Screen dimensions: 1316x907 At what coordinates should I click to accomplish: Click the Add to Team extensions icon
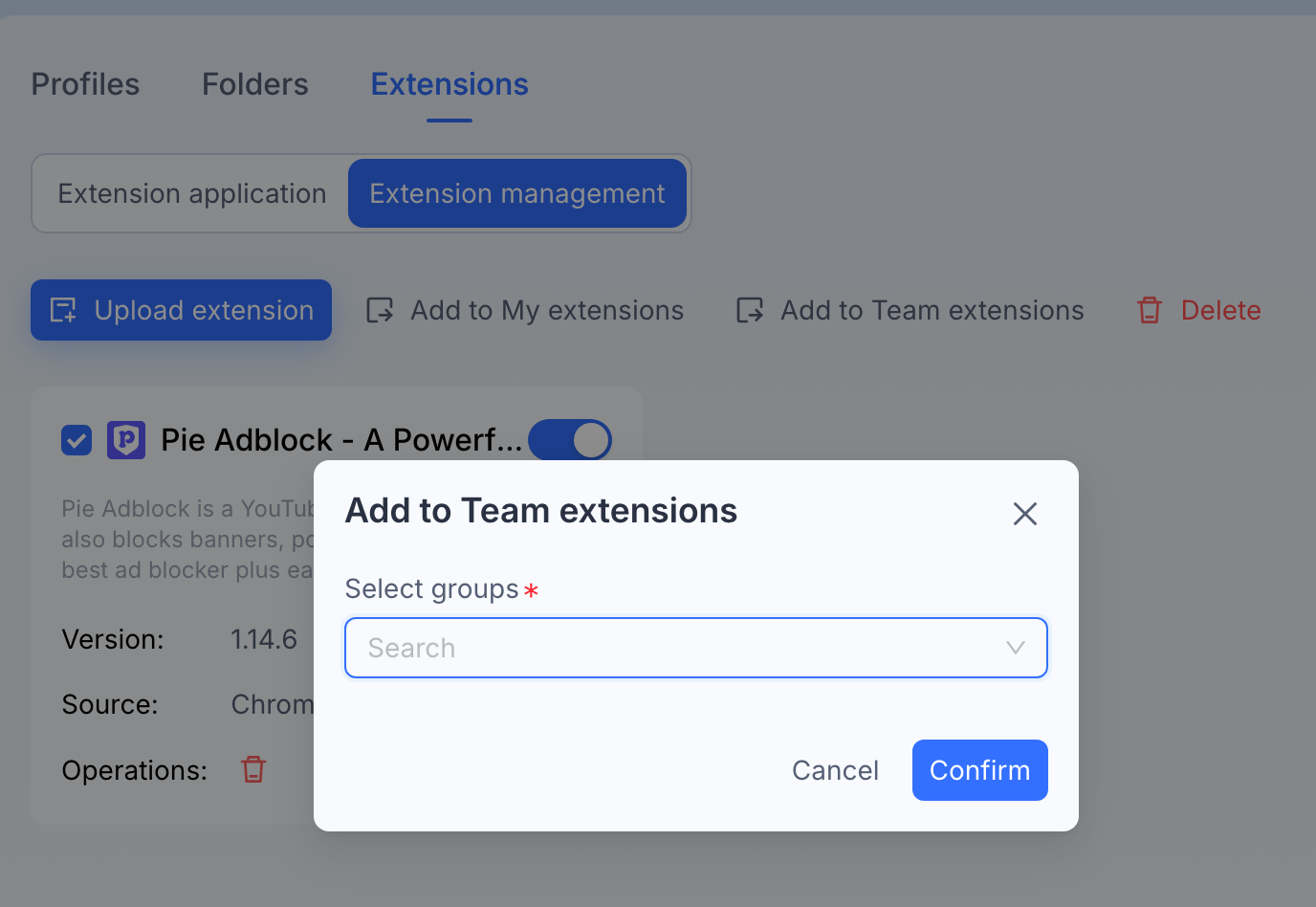click(x=750, y=310)
